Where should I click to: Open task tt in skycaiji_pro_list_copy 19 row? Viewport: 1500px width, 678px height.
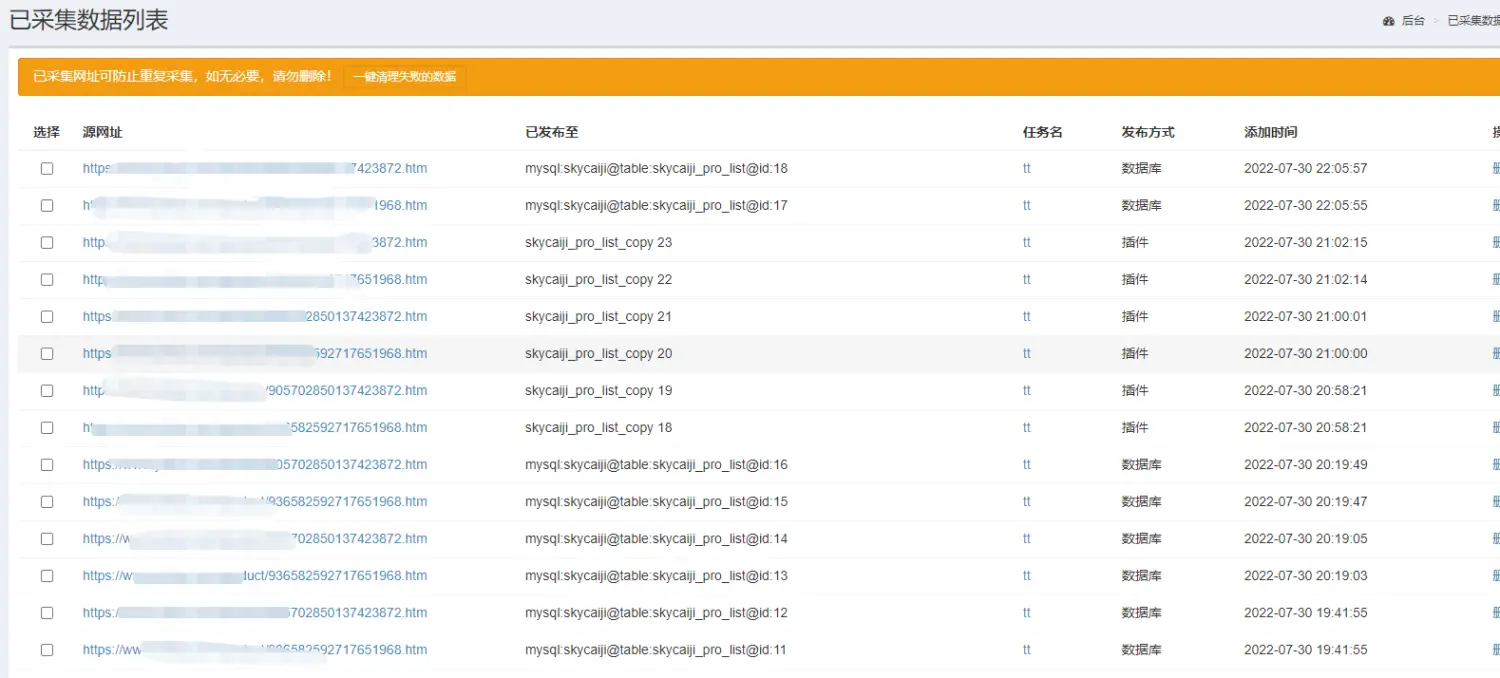click(x=1027, y=391)
